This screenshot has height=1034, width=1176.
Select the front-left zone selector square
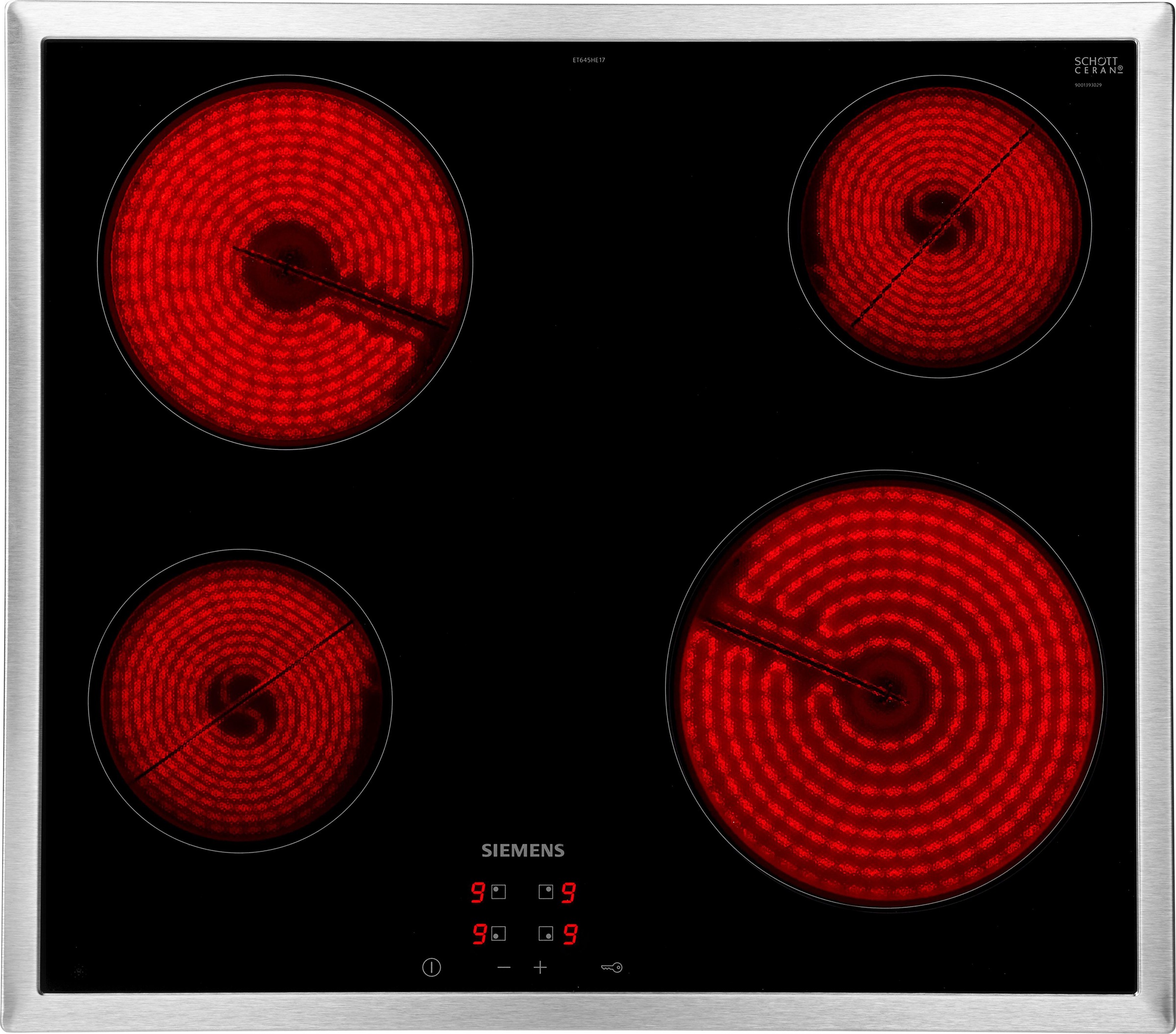tap(499, 934)
